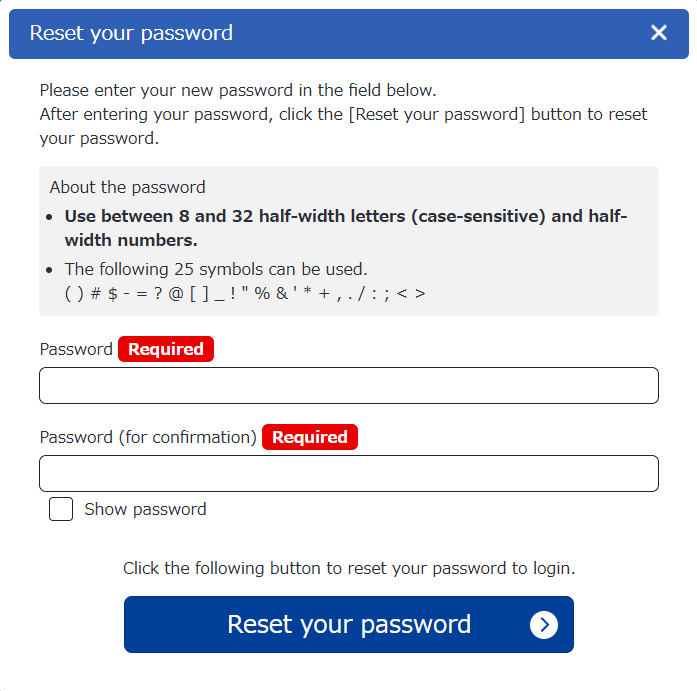Click the Required badge beside Password label
Screen dimensions: 697x691
(166, 349)
